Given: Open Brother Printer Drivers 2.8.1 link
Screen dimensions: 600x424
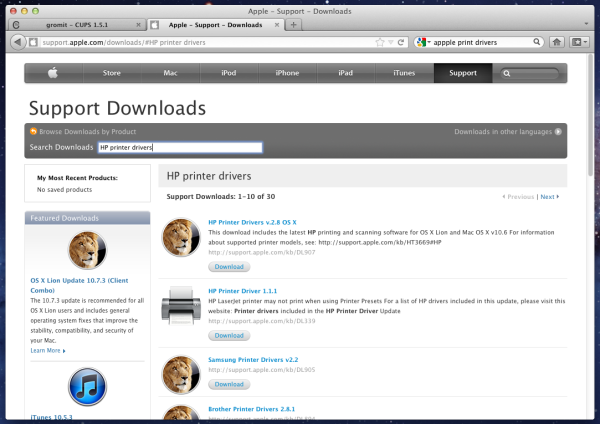Looking at the screenshot, I should [x=251, y=409].
